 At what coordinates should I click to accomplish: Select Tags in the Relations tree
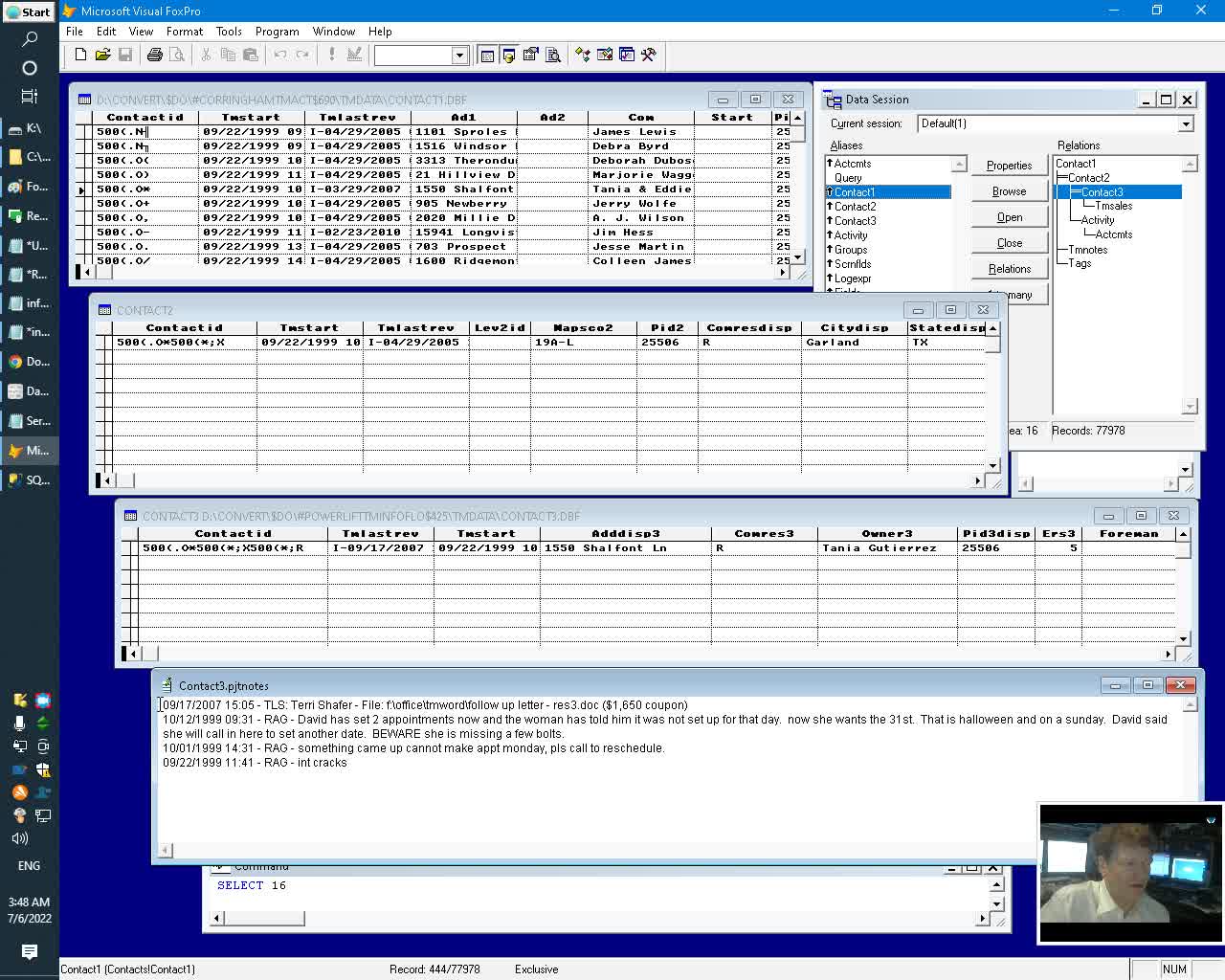1080,263
